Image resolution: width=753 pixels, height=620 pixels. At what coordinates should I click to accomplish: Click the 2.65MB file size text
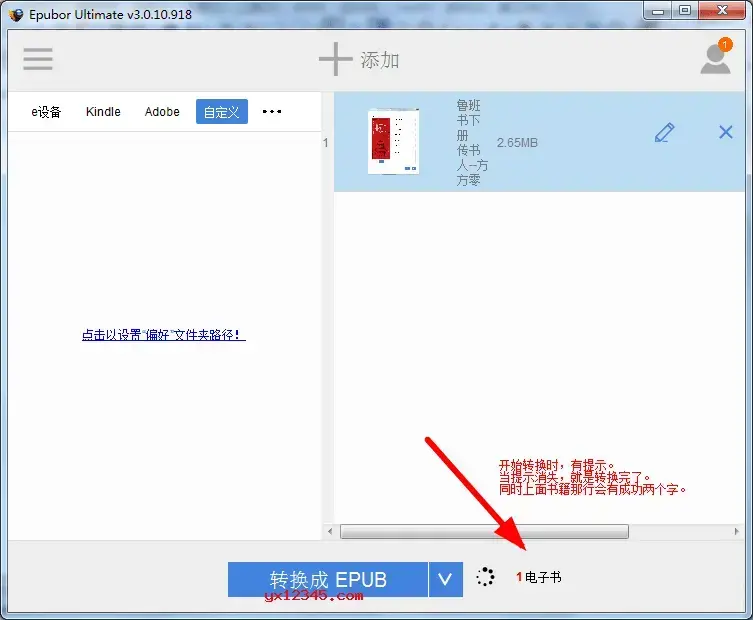517,143
